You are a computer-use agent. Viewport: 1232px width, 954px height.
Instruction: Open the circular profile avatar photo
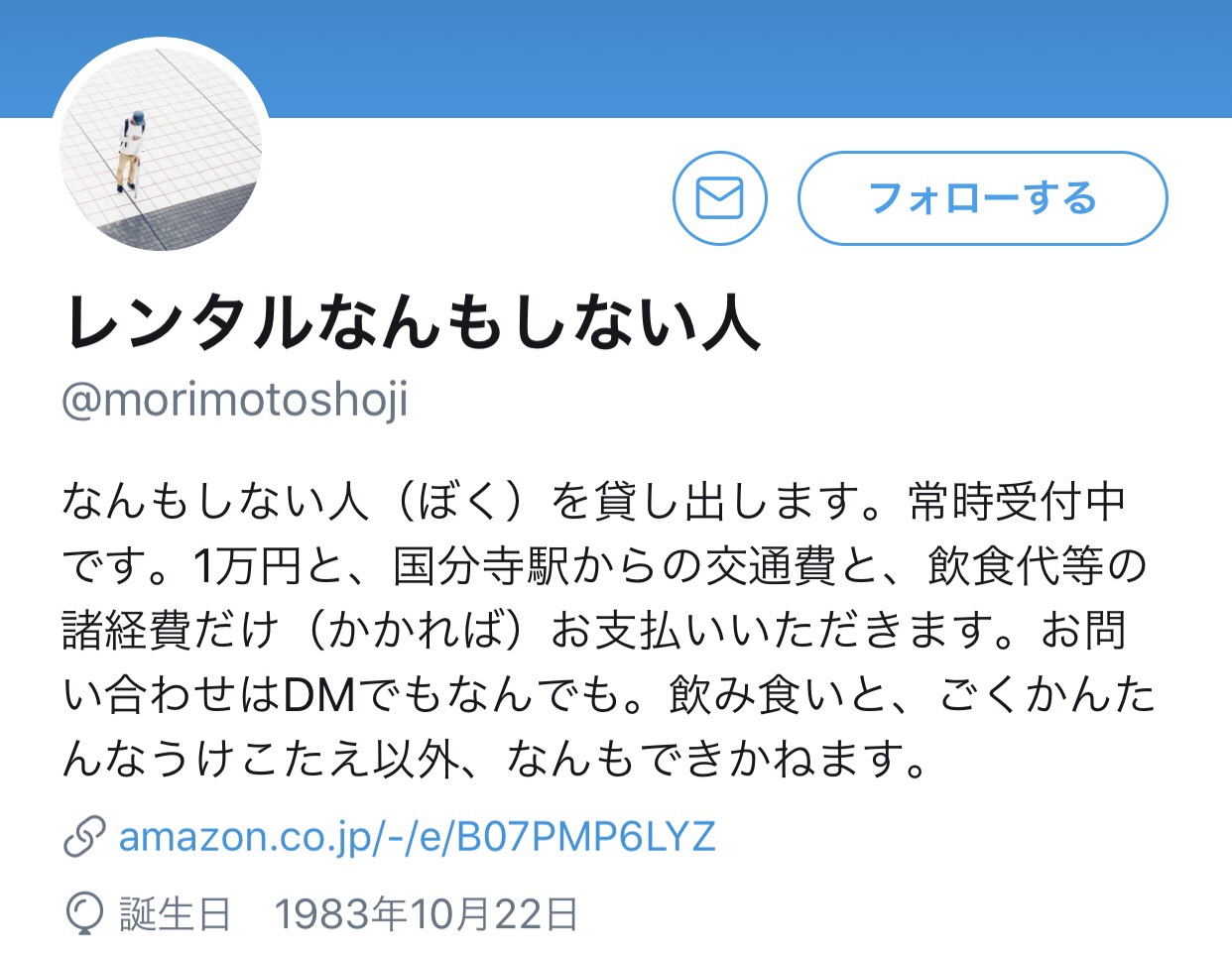161,148
